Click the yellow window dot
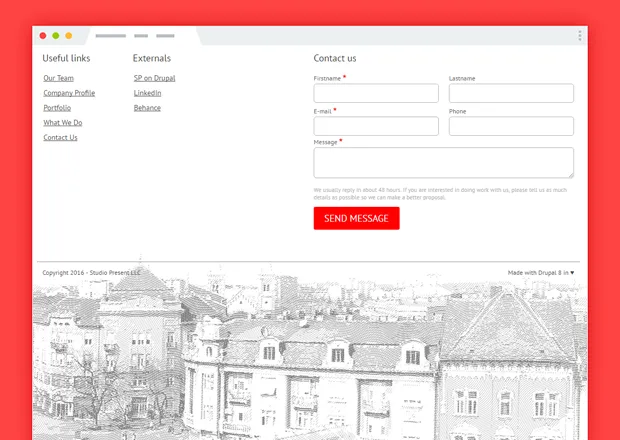620x440 pixels. [69, 36]
